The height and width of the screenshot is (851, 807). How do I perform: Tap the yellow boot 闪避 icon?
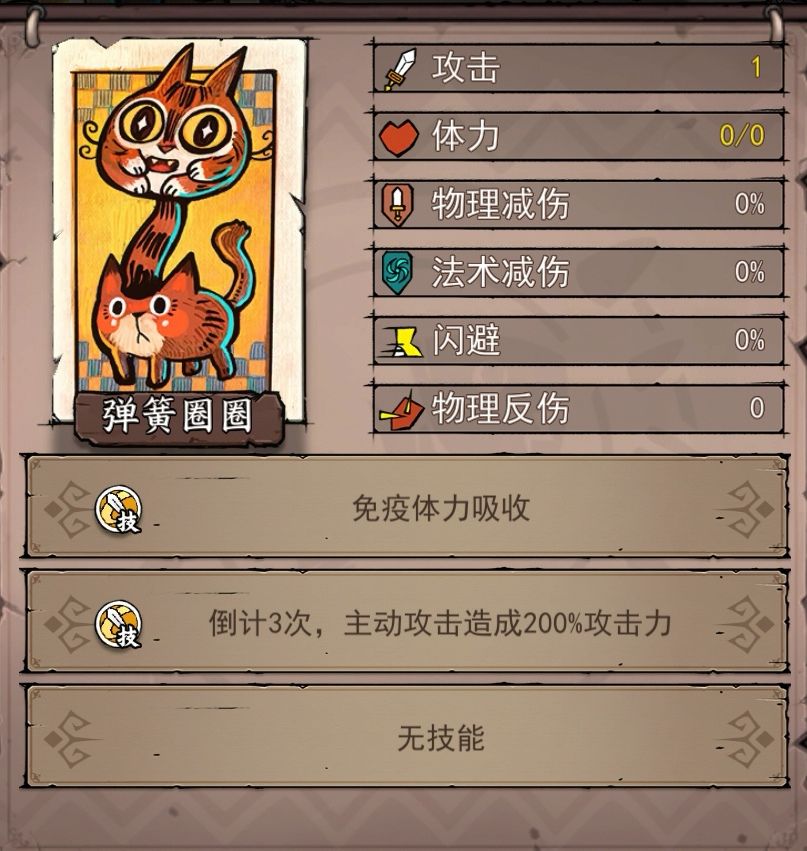click(x=400, y=341)
